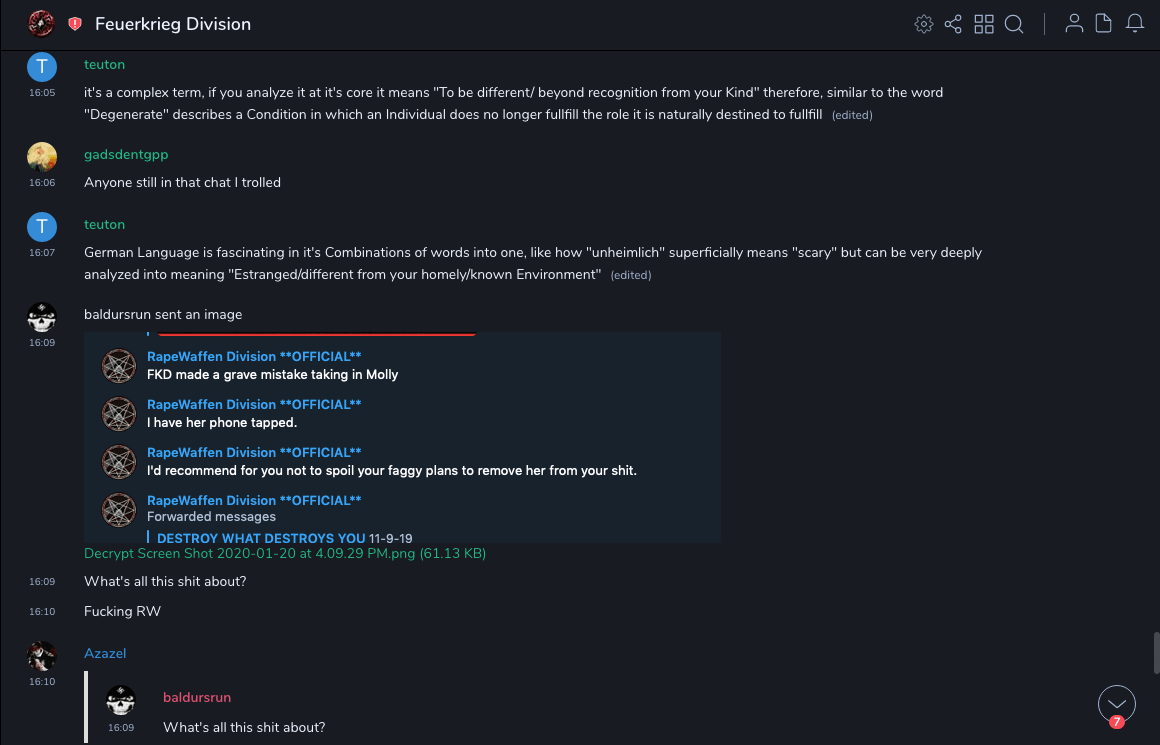Viewport: 1160px width, 745px height.
Task: Open the Decrypt Screen Shot png file link
Action: (285, 553)
